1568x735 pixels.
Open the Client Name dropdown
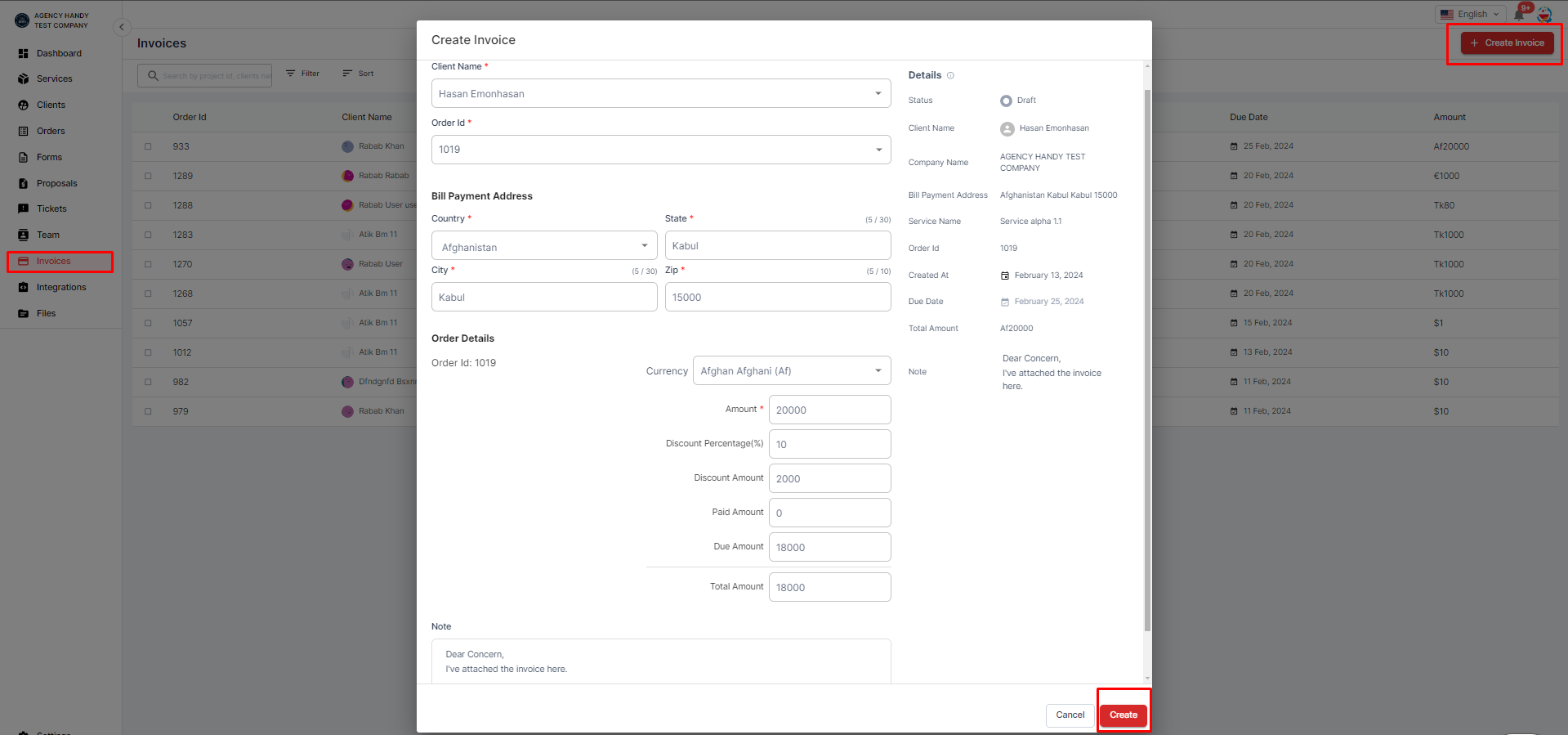coord(878,93)
